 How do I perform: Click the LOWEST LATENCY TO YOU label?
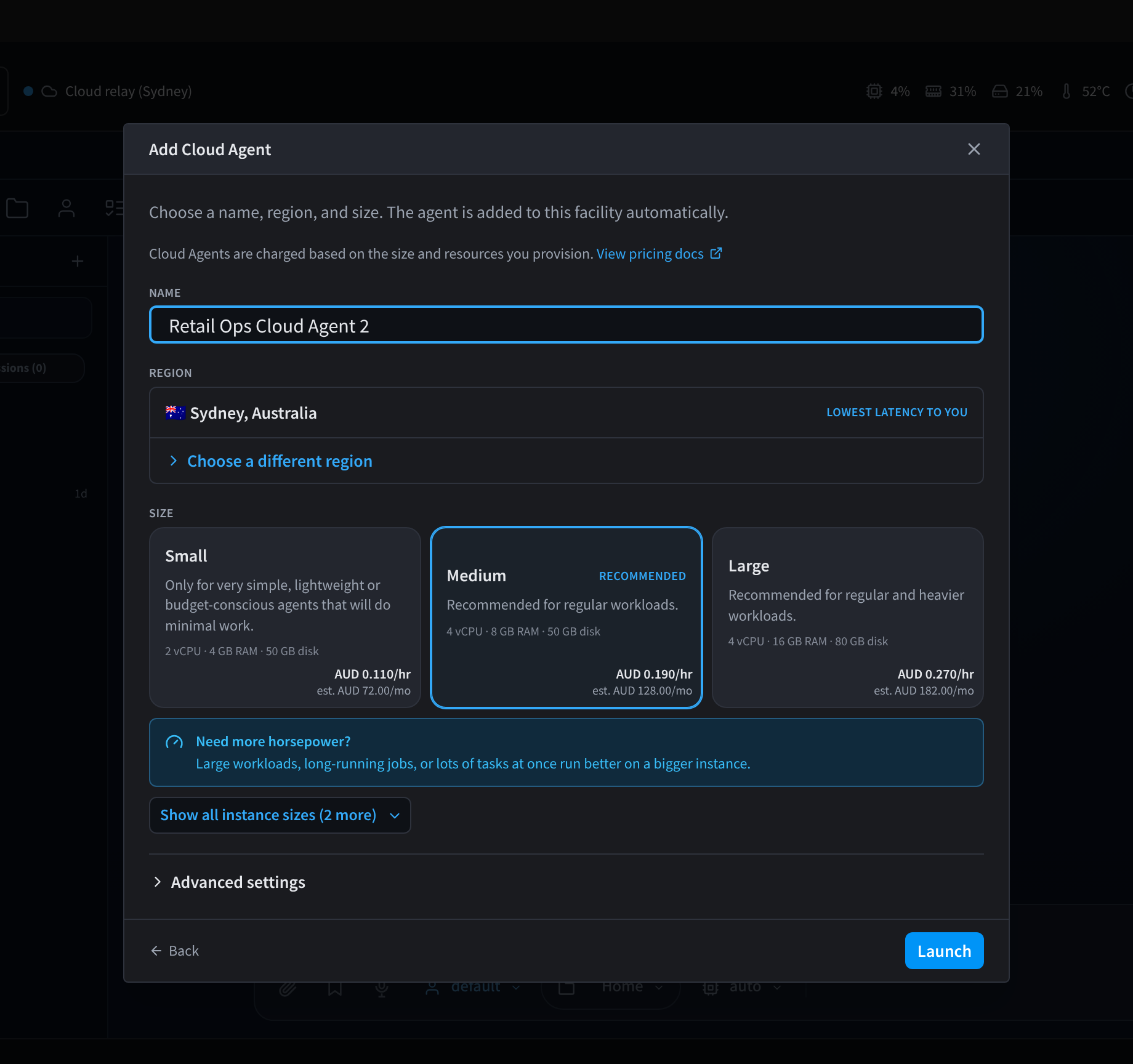click(x=897, y=413)
